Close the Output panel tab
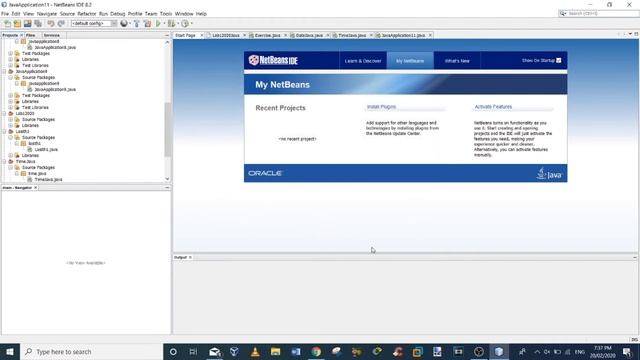The width and height of the screenshot is (640, 360). [x=190, y=258]
